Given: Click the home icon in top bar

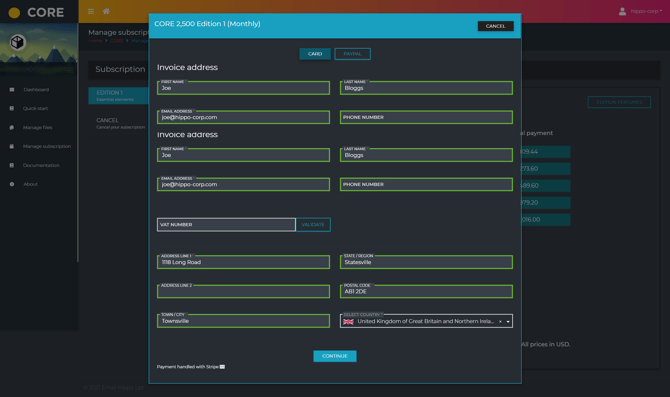Looking at the screenshot, I should coord(106,11).
